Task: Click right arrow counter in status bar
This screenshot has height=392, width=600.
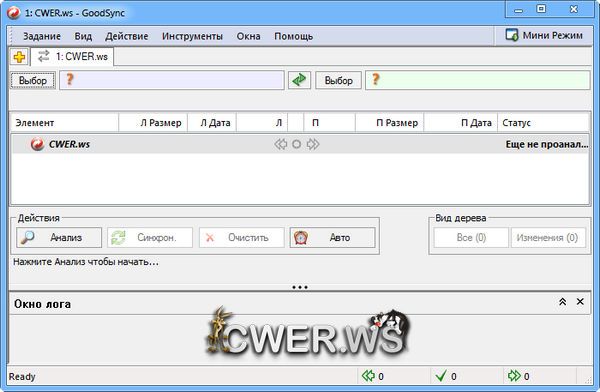Action: 518,376
